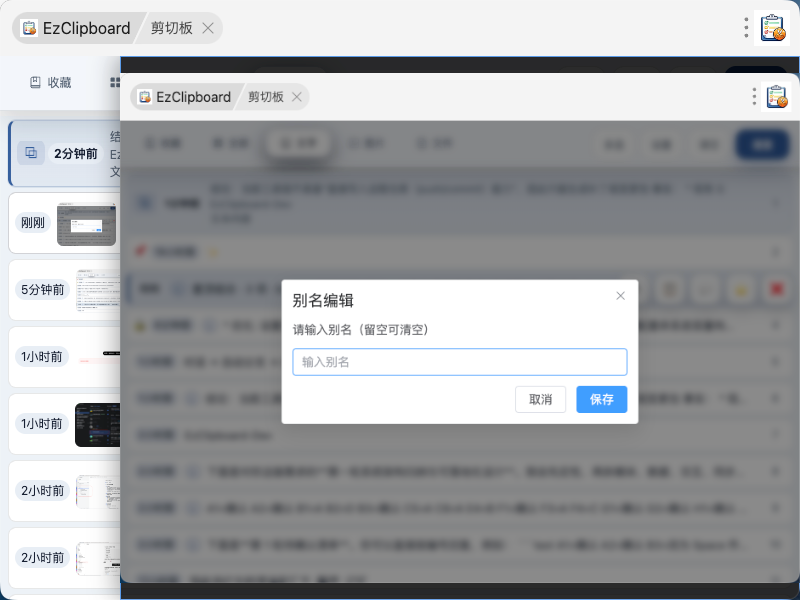The image size is (800, 600).
Task: Open the dark 1小时前 screenshot thumbnail
Action: (97, 424)
